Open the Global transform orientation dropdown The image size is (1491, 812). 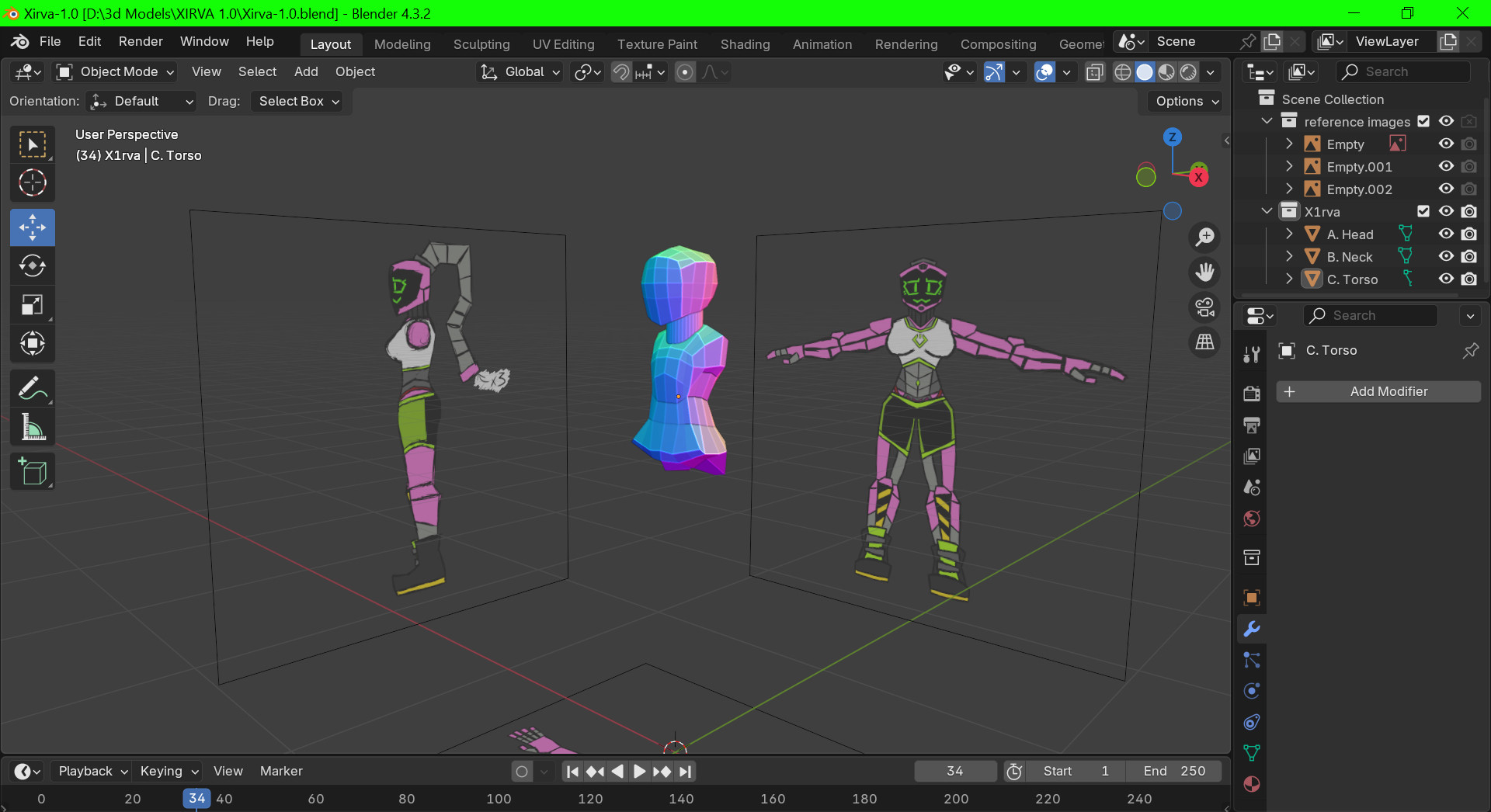[520, 72]
